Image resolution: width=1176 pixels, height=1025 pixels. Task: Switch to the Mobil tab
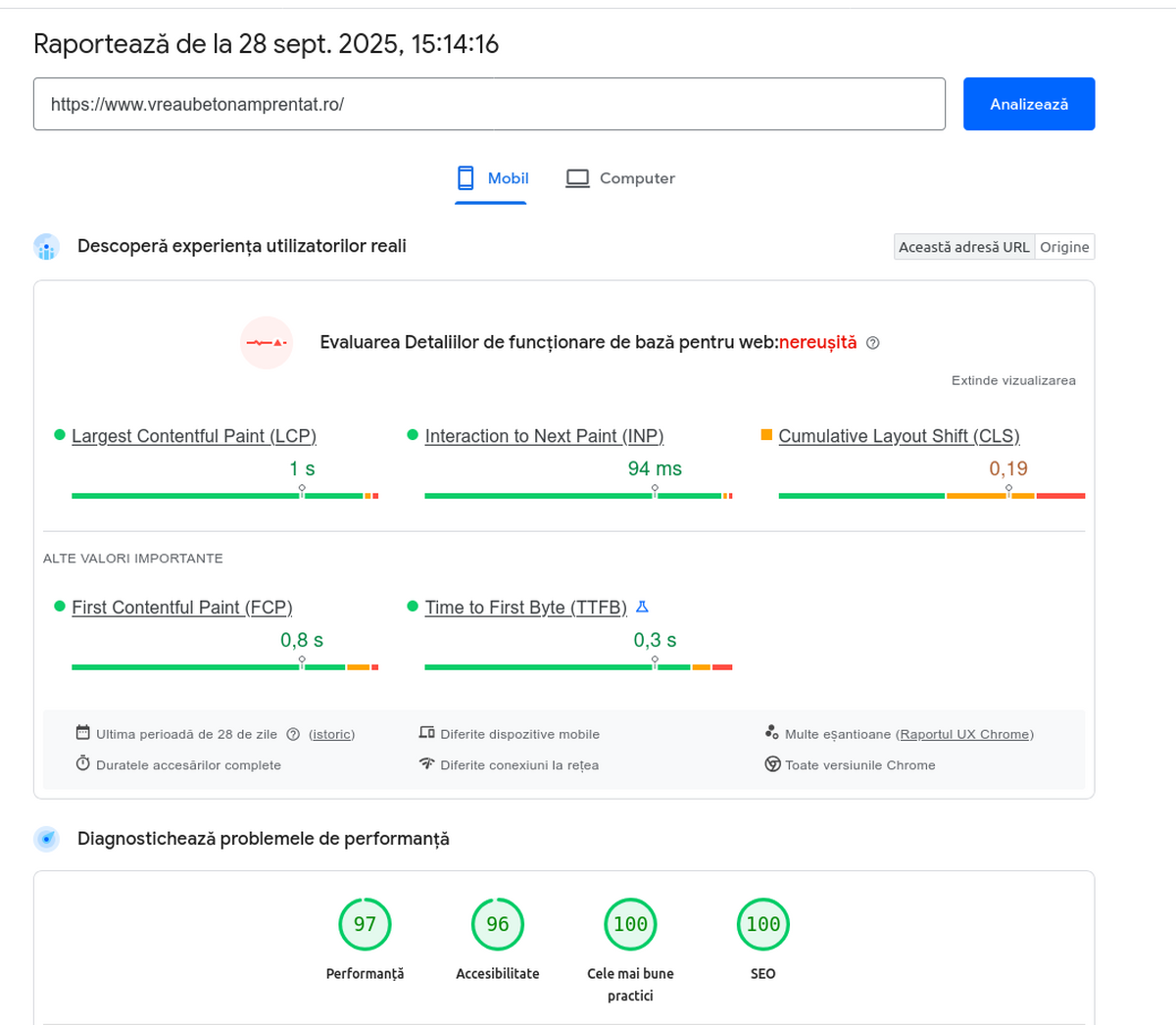(492, 178)
